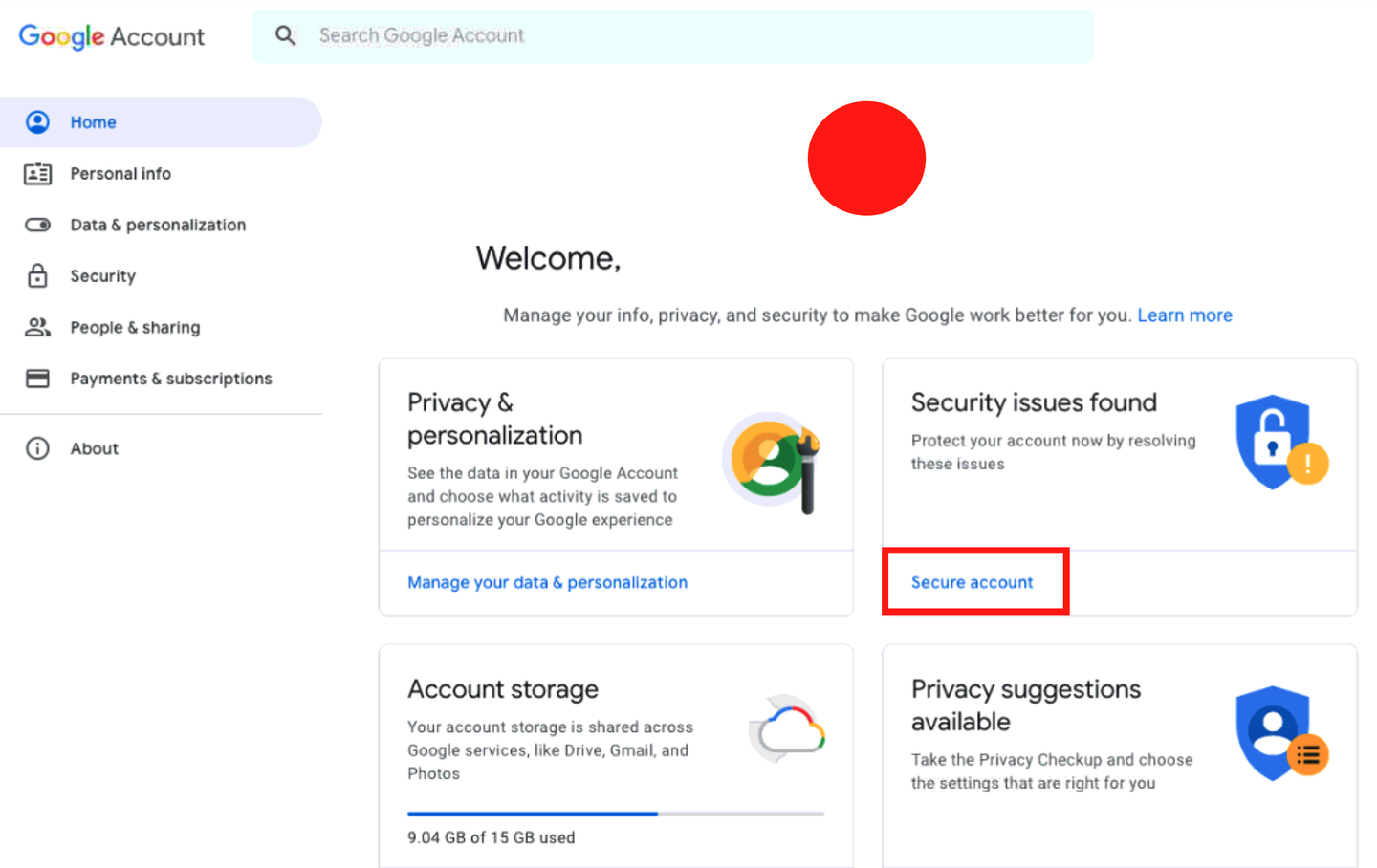
Task: Select the Home profile icon in sidebar
Action: 37,122
